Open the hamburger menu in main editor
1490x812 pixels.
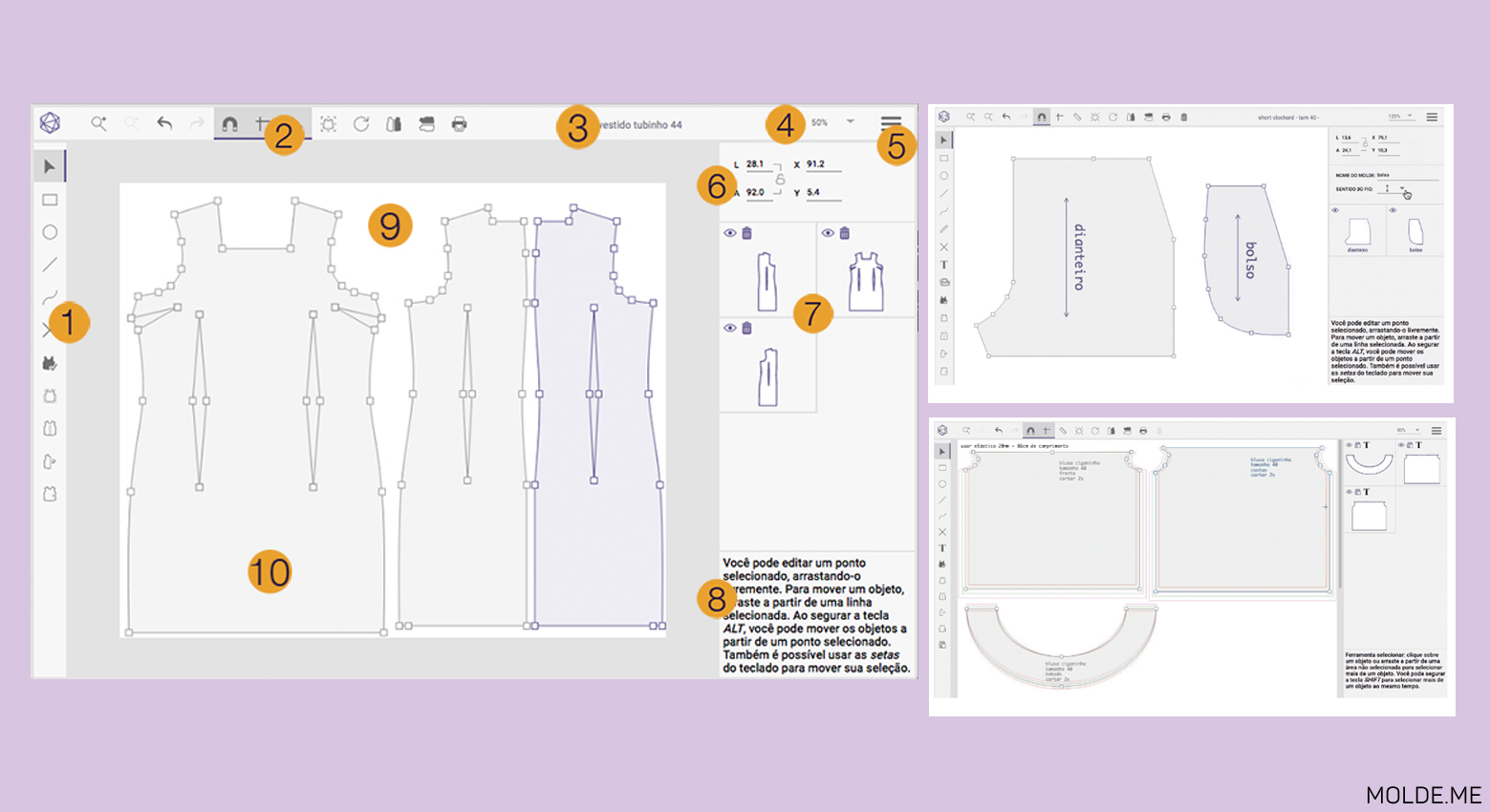891,122
